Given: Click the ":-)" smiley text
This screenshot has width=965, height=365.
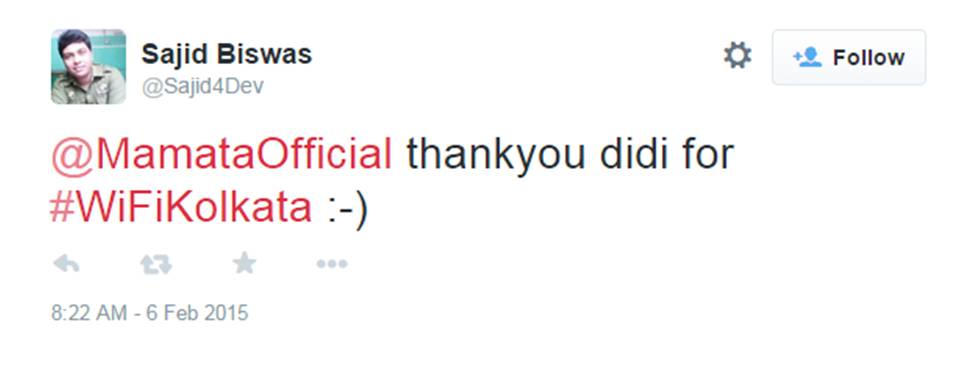Looking at the screenshot, I should (x=347, y=211).
